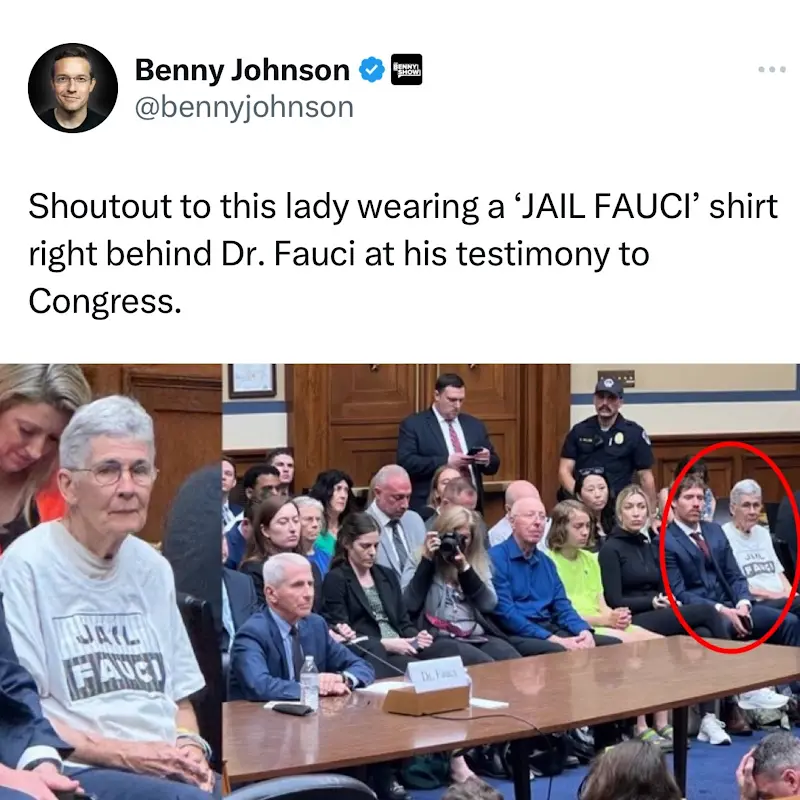
Task: Open the @bennyjohnson handle link
Action: (244, 107)
